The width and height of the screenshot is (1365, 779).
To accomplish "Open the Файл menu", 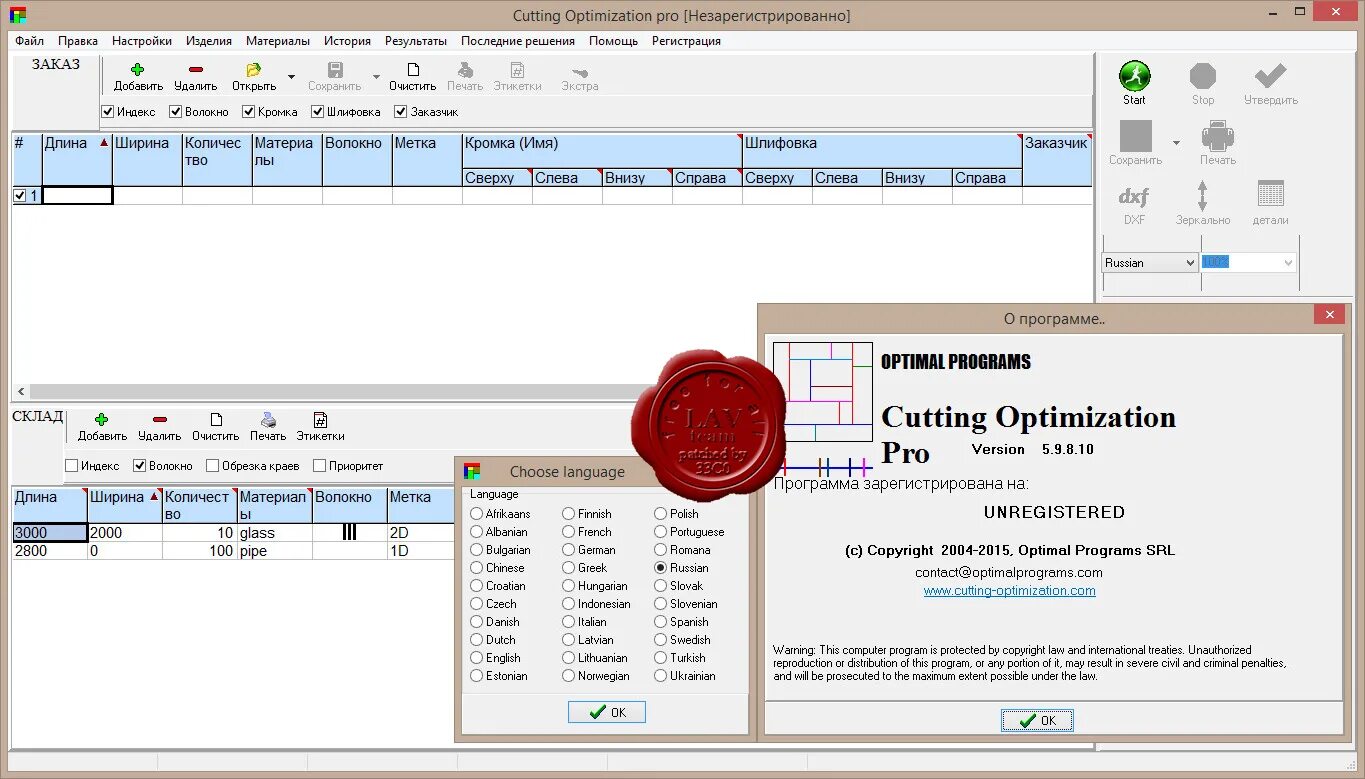I will coord(29,41).
